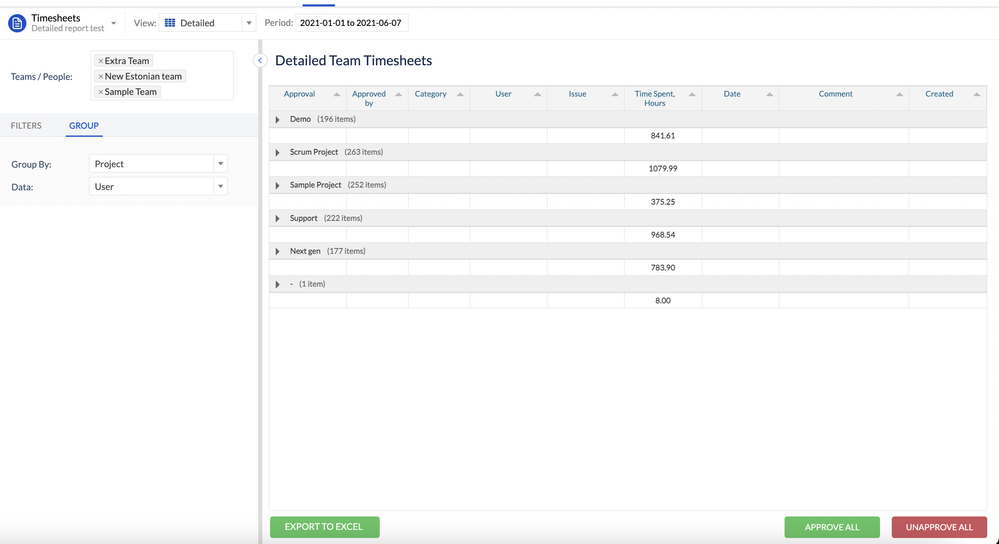The image size is (999, 544).
Task: Collapse the sidebar with the chevron button
Action: tap(260, 61)
